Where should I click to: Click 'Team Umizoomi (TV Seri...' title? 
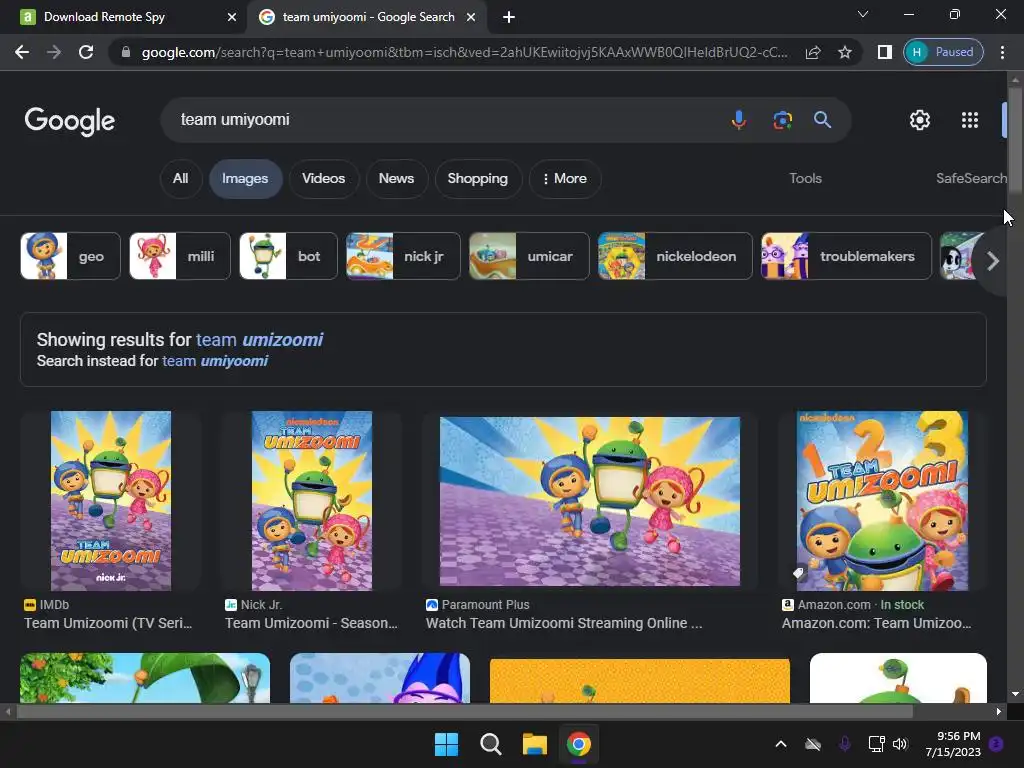click(x=108, y=623)
